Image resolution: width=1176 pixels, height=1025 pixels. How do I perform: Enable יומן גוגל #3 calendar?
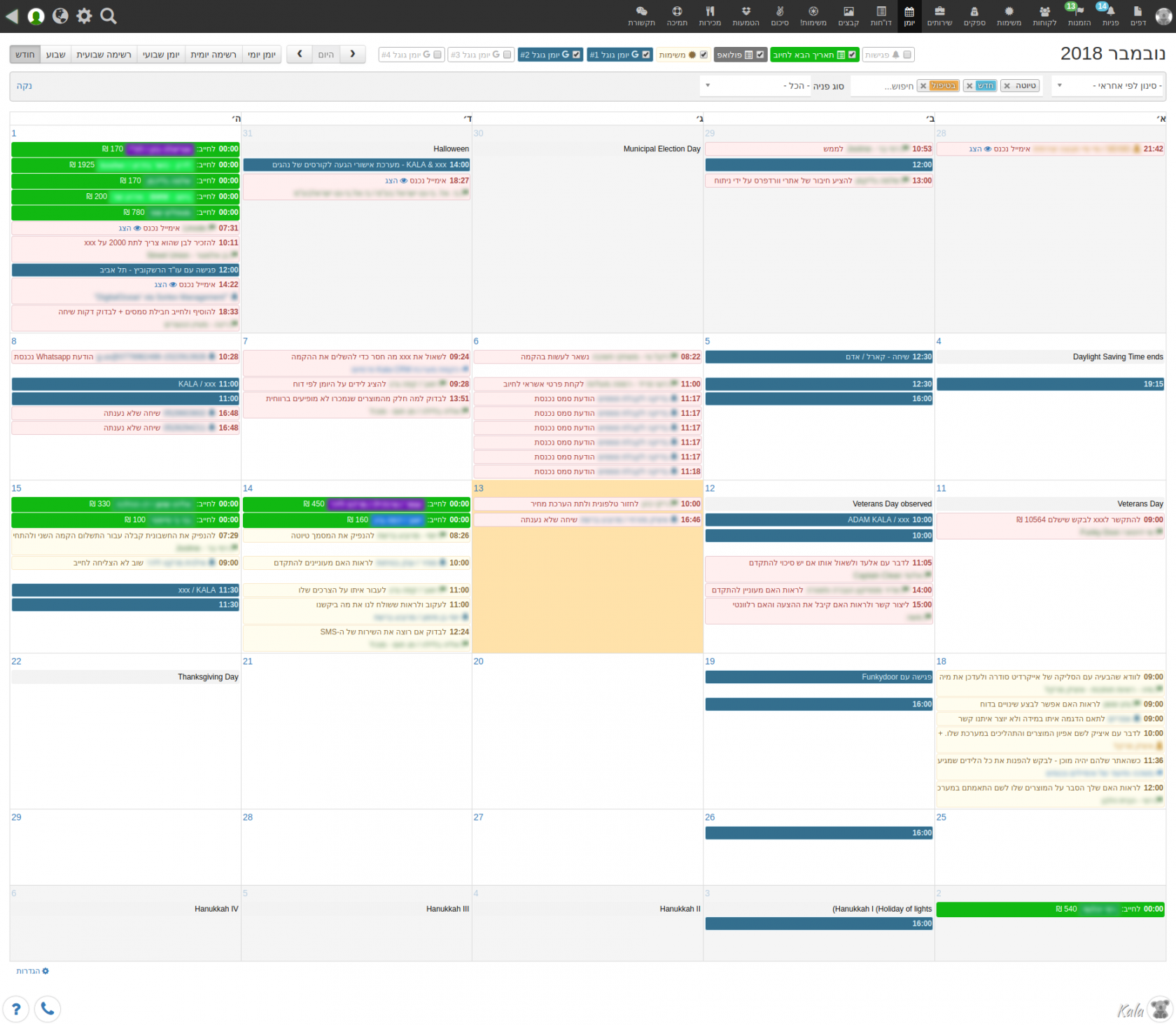pos(507,55)
